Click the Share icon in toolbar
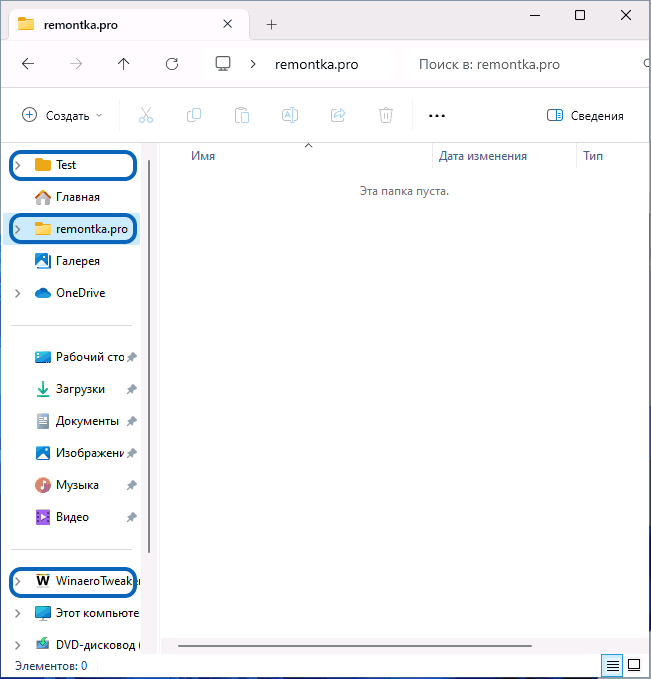Viewport: 651px width, 679px height. click(x=338, y=115)
